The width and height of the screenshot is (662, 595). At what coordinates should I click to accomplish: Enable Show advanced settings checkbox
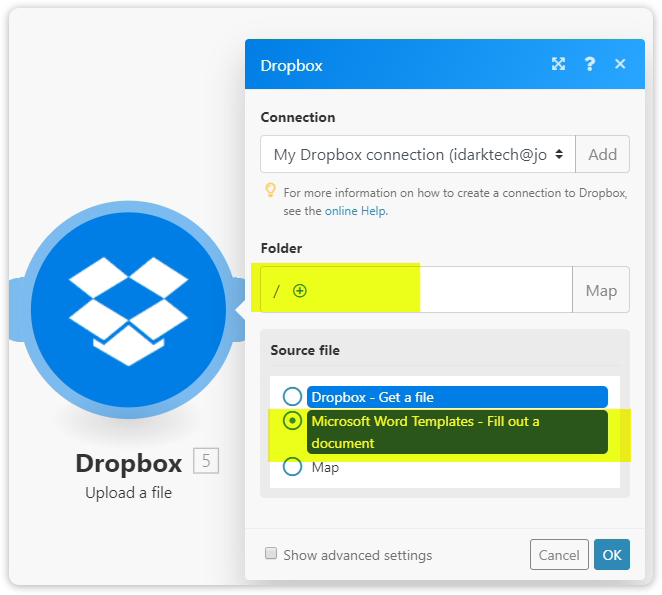[x=271, y=553]
